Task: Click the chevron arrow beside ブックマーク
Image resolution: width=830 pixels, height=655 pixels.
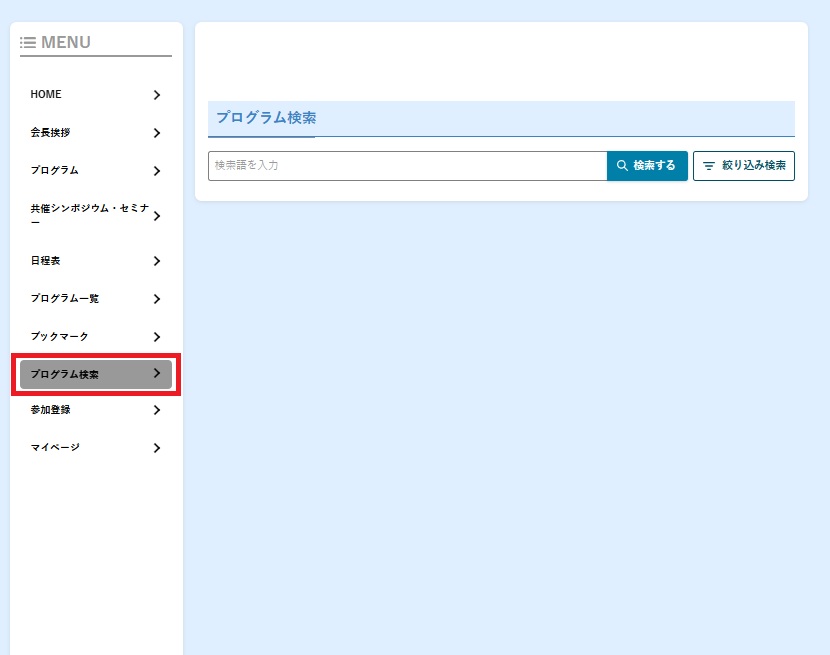Action: click(157, 337)
